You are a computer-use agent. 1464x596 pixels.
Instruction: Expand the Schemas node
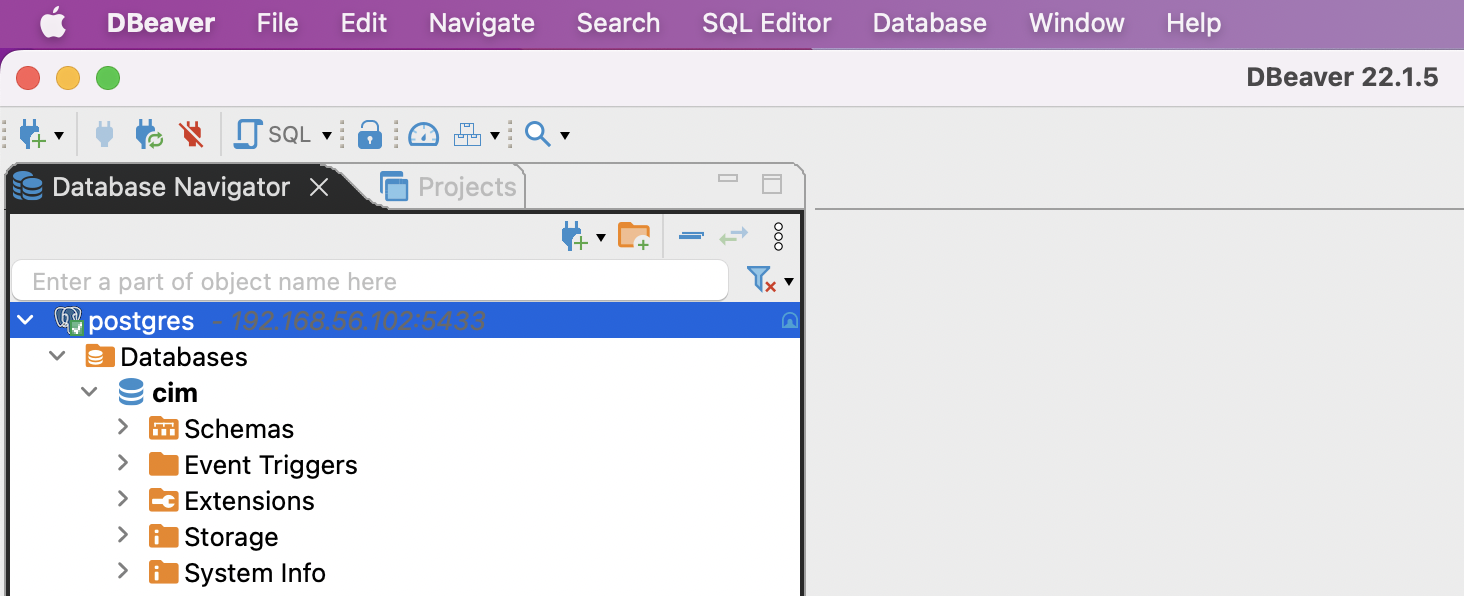[x=123, y=428]
